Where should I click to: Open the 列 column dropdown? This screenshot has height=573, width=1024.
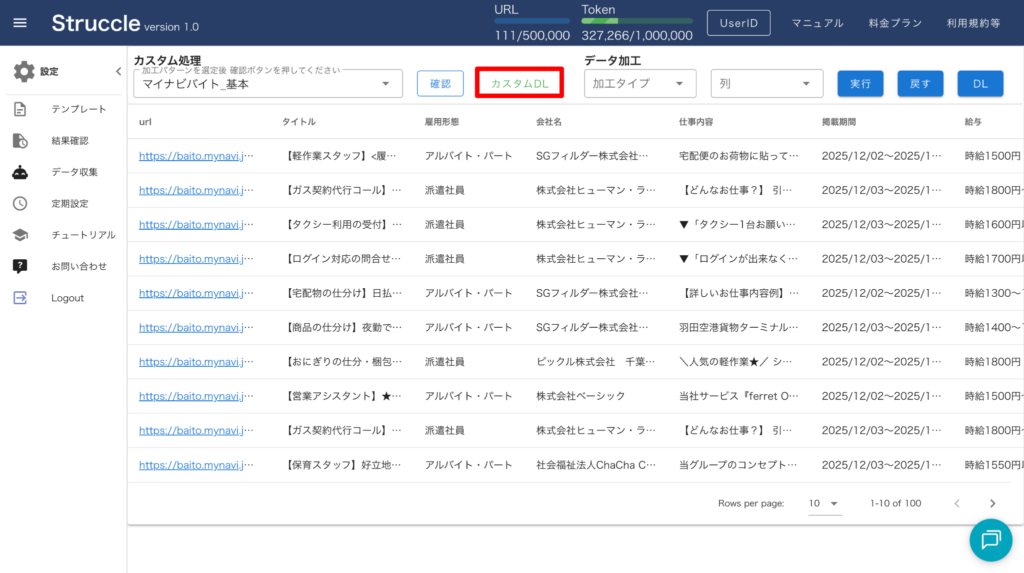click(x=806, y=84)
